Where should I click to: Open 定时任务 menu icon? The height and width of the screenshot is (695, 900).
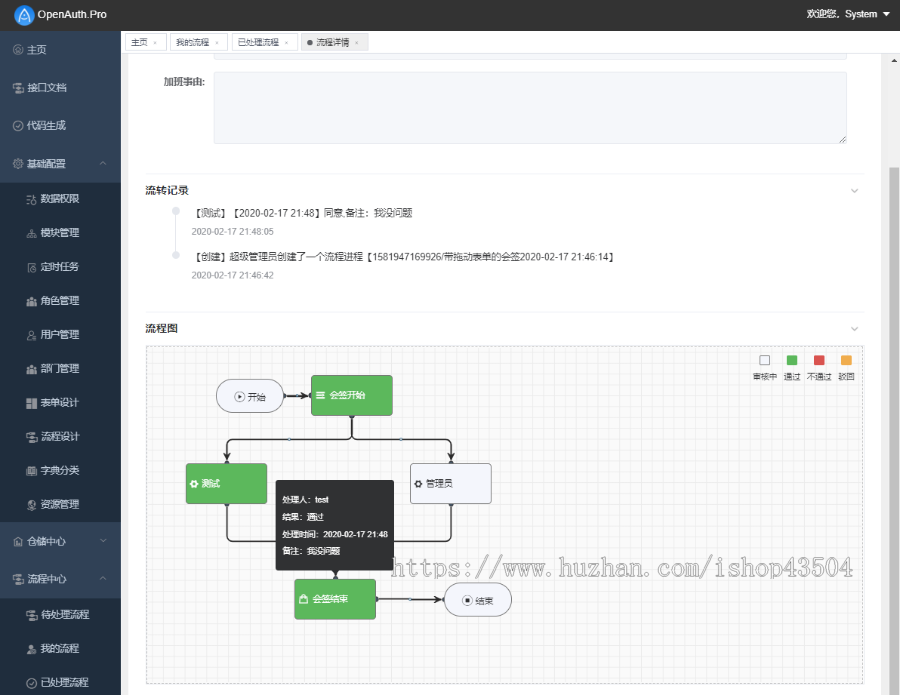32,267
